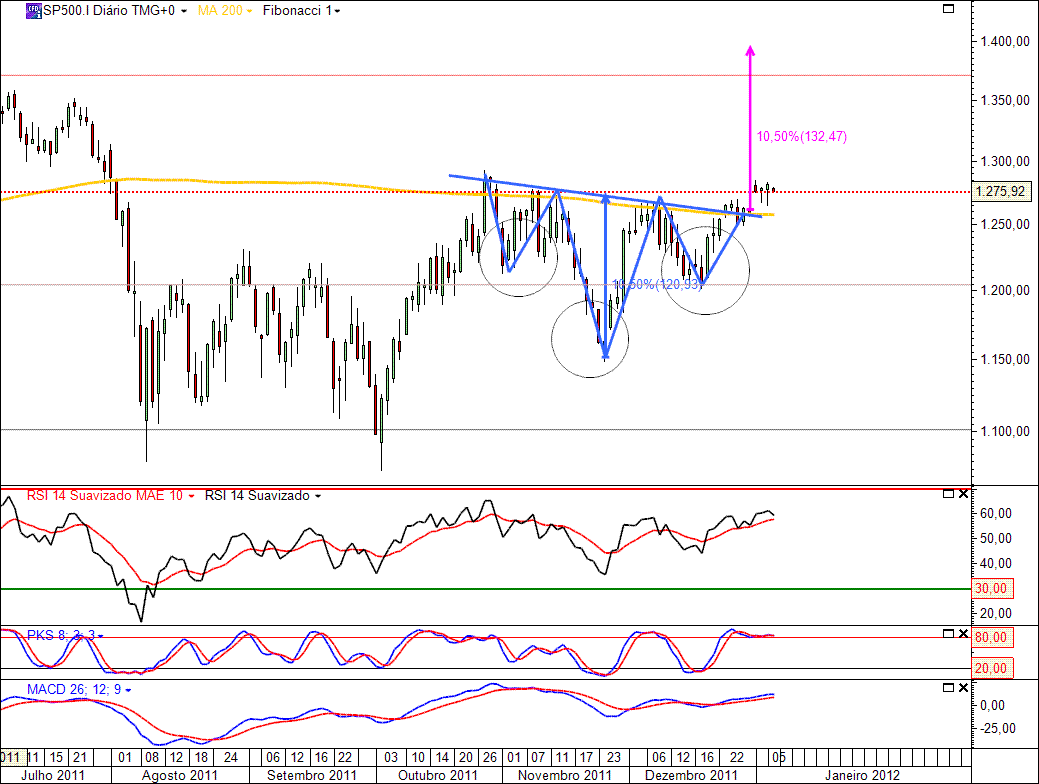The height and width of the screenshot is (784, 1039).
Task: Click the Julho 2011 month label
Action: pyautogui.click(x=53, y=775)
